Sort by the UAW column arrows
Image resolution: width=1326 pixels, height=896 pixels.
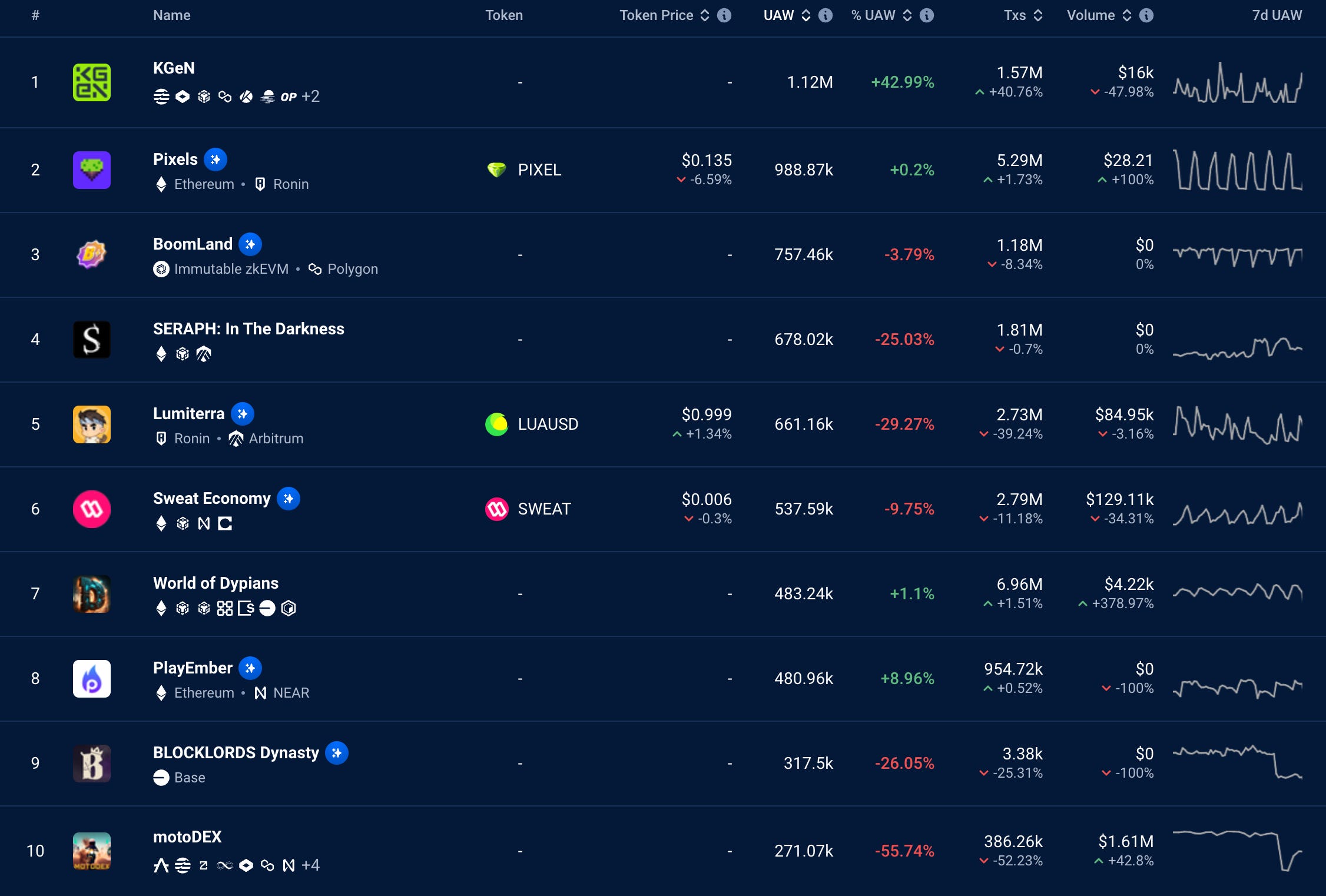click(x=806, y=15)
